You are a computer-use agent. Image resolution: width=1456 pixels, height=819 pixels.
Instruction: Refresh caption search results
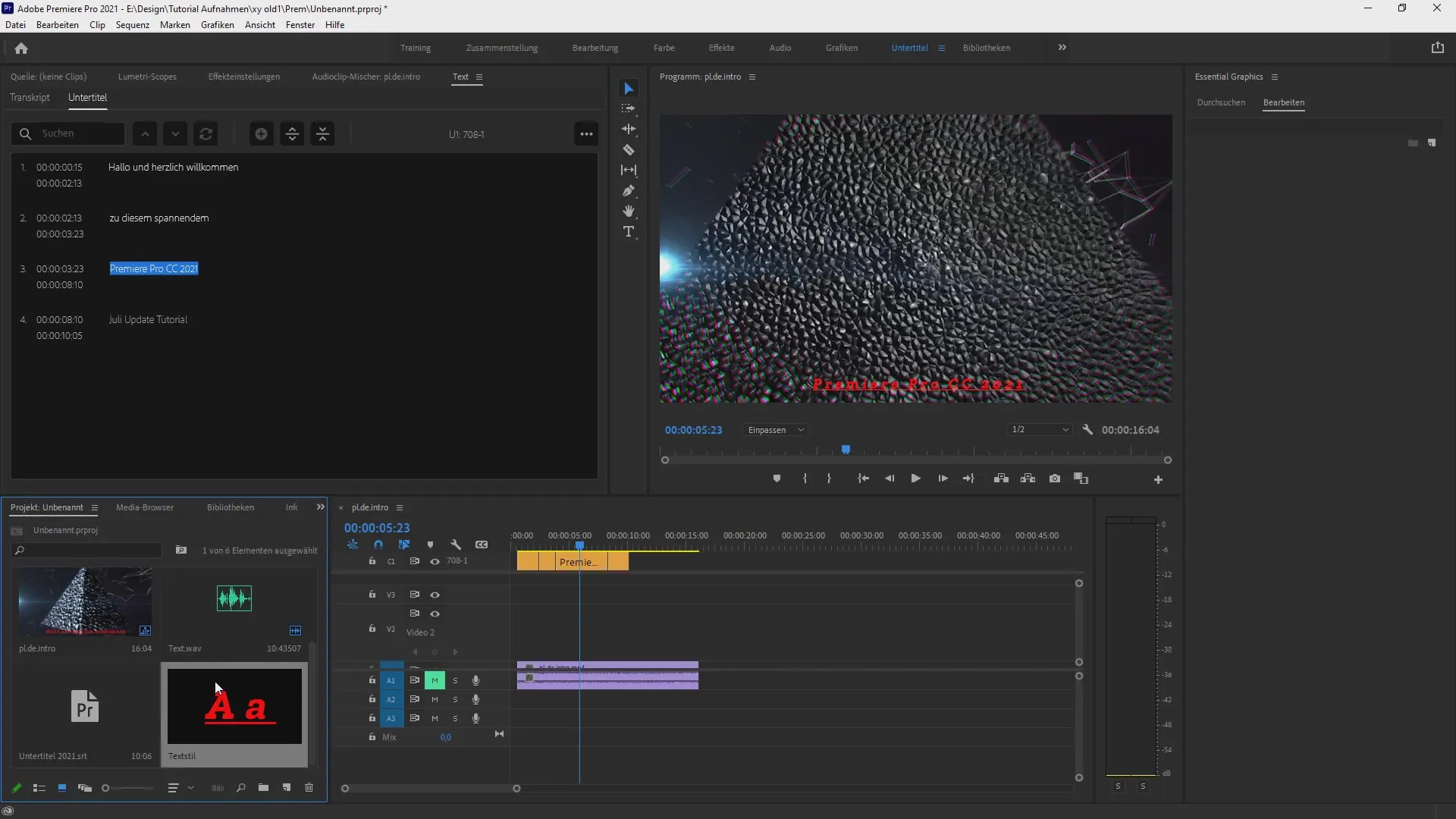206,134
